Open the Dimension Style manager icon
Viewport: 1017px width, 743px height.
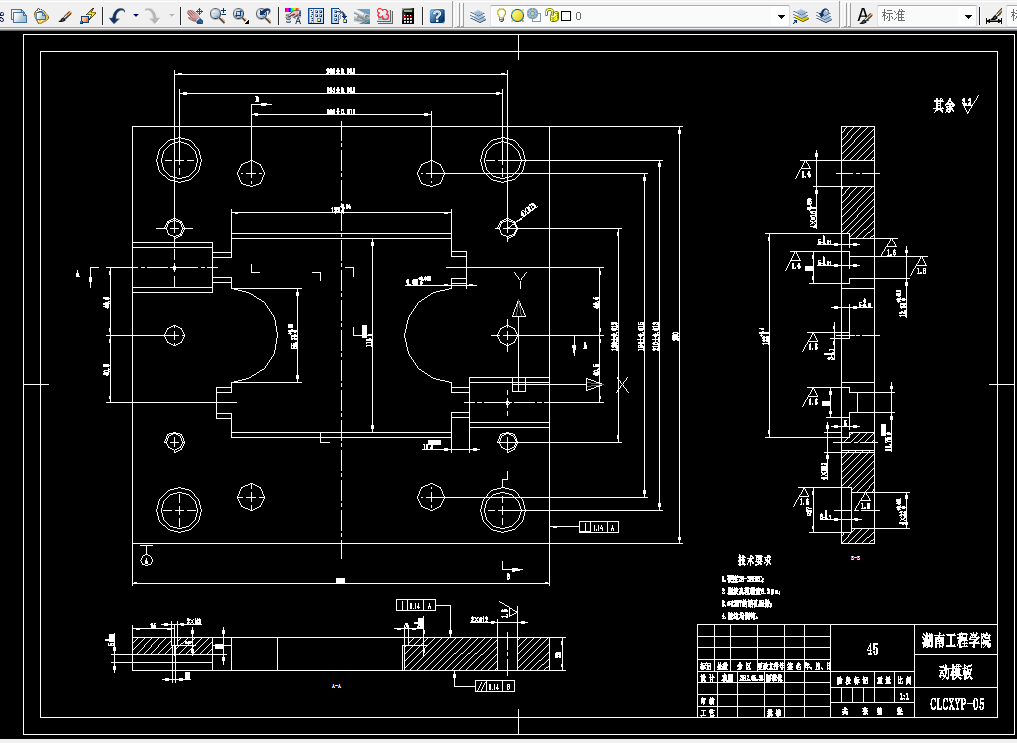(x=994, y=16)
